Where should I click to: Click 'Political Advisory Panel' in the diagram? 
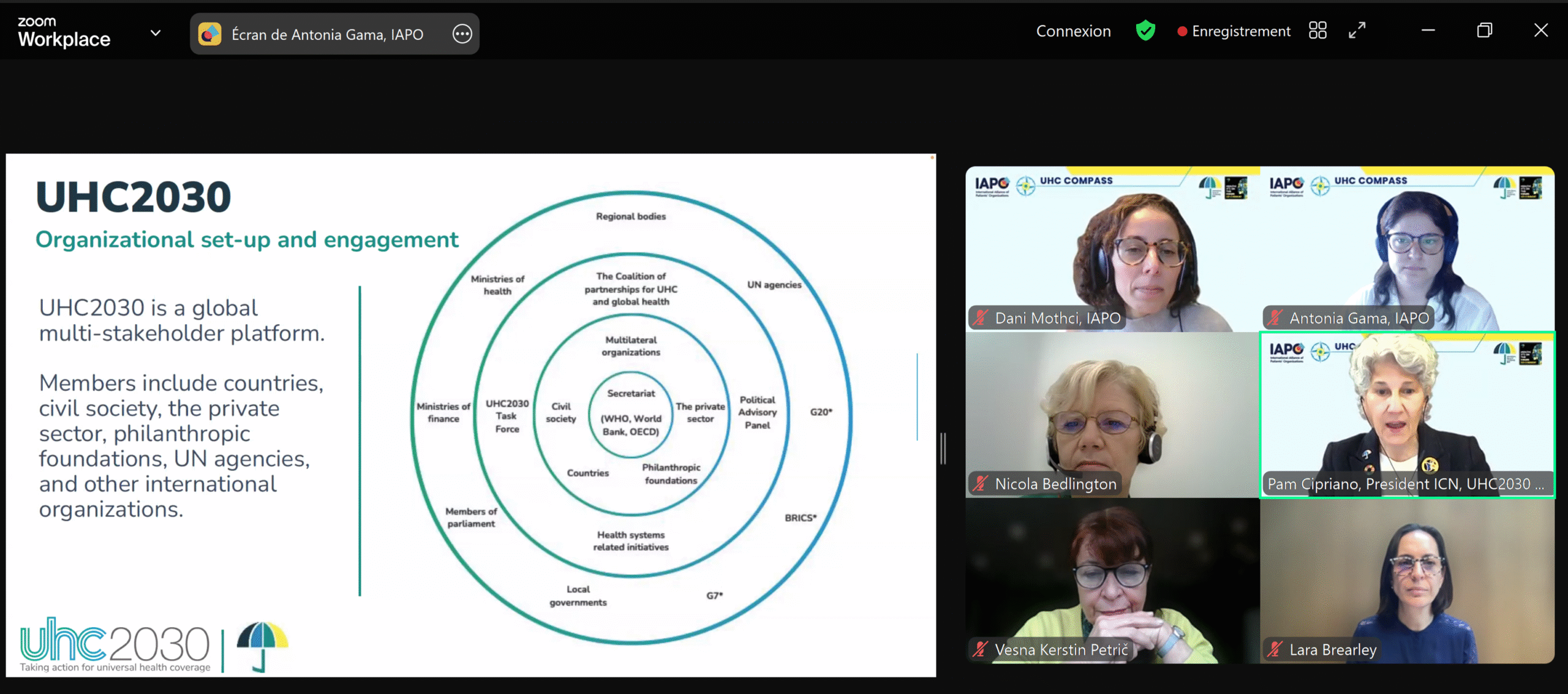[x=758, y=412]
